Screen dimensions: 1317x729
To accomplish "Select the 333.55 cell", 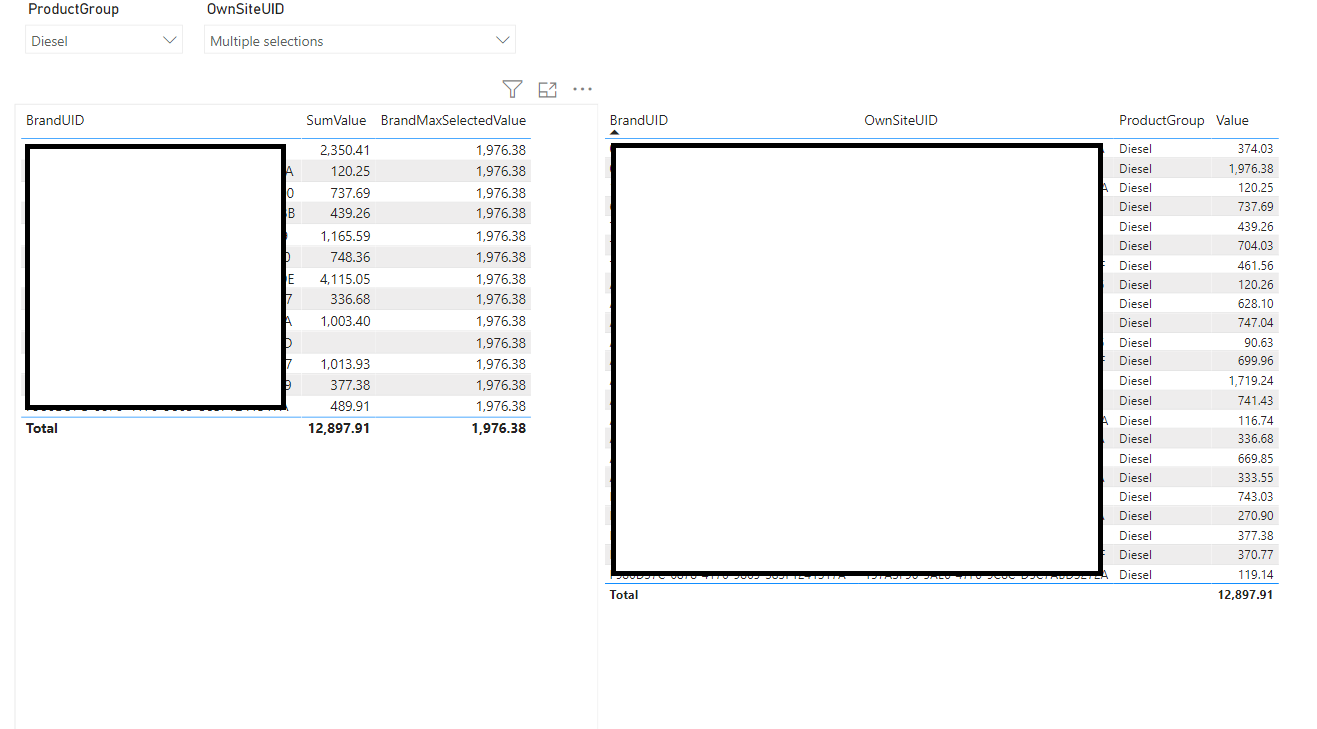I will tap(1255, 478).
